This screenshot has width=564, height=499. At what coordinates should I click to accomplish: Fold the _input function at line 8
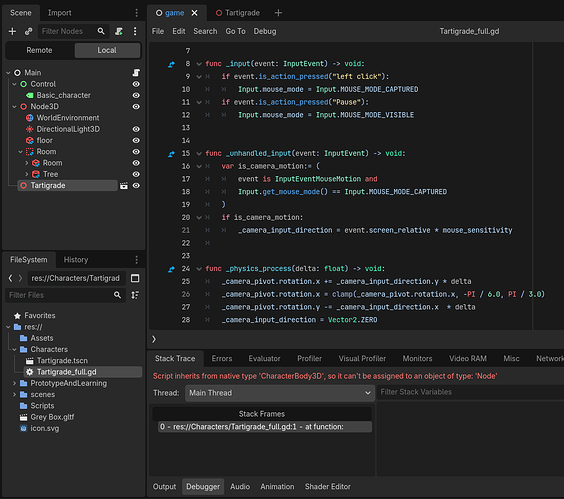[199, 64]
